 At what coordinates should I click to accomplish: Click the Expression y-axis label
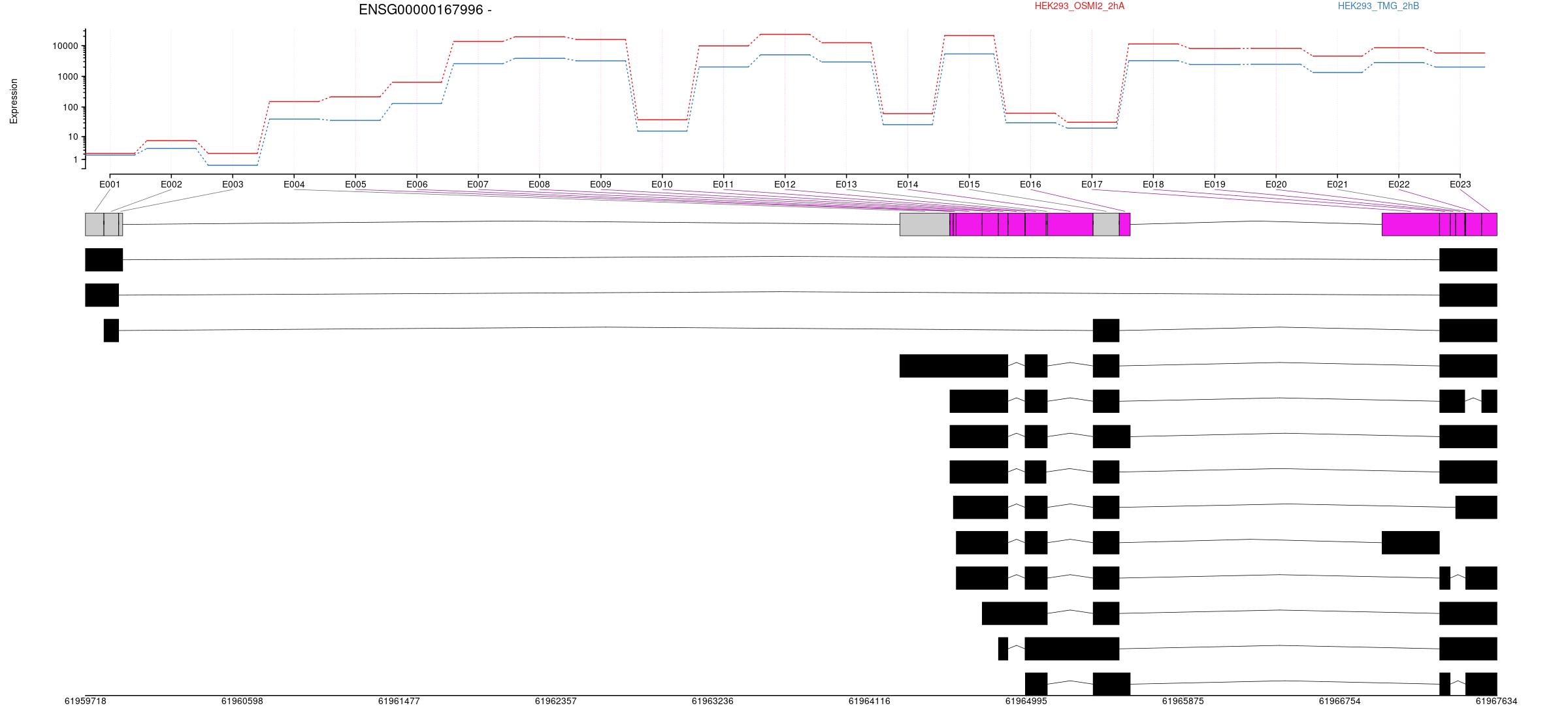pos(14,101)
